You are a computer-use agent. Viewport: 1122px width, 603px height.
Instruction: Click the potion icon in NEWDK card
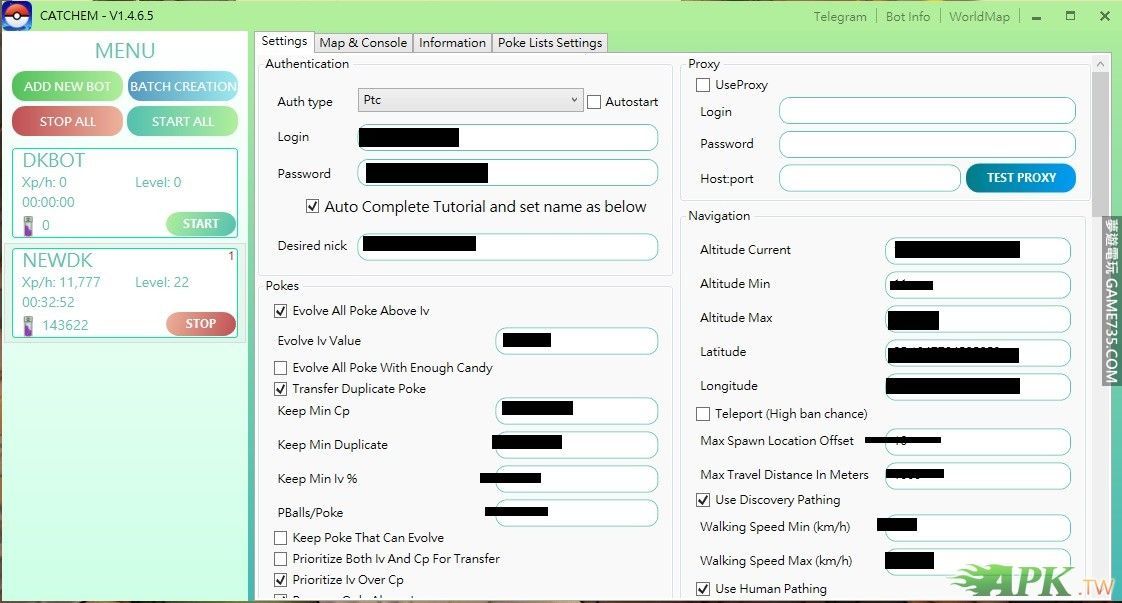(28, 324)
